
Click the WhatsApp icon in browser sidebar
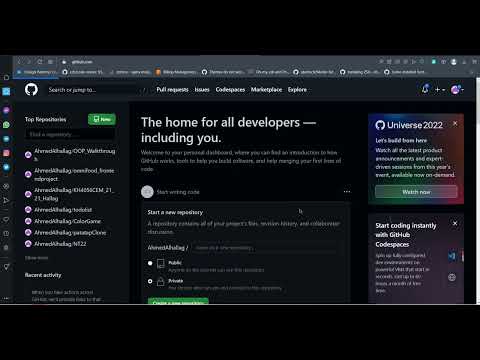click(x=6, y=125)
